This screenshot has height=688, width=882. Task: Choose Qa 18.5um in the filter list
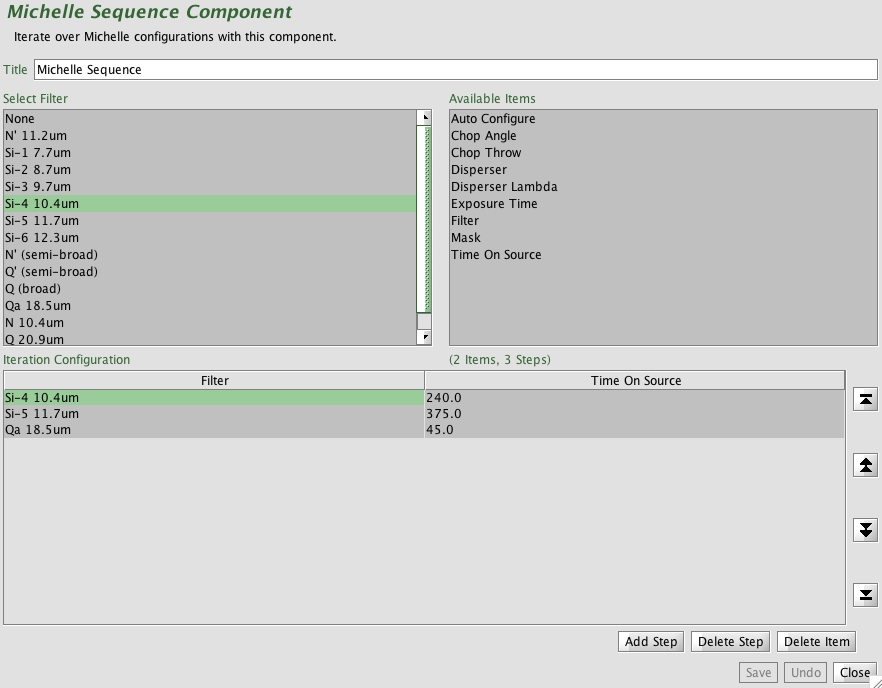pos(210,305)
